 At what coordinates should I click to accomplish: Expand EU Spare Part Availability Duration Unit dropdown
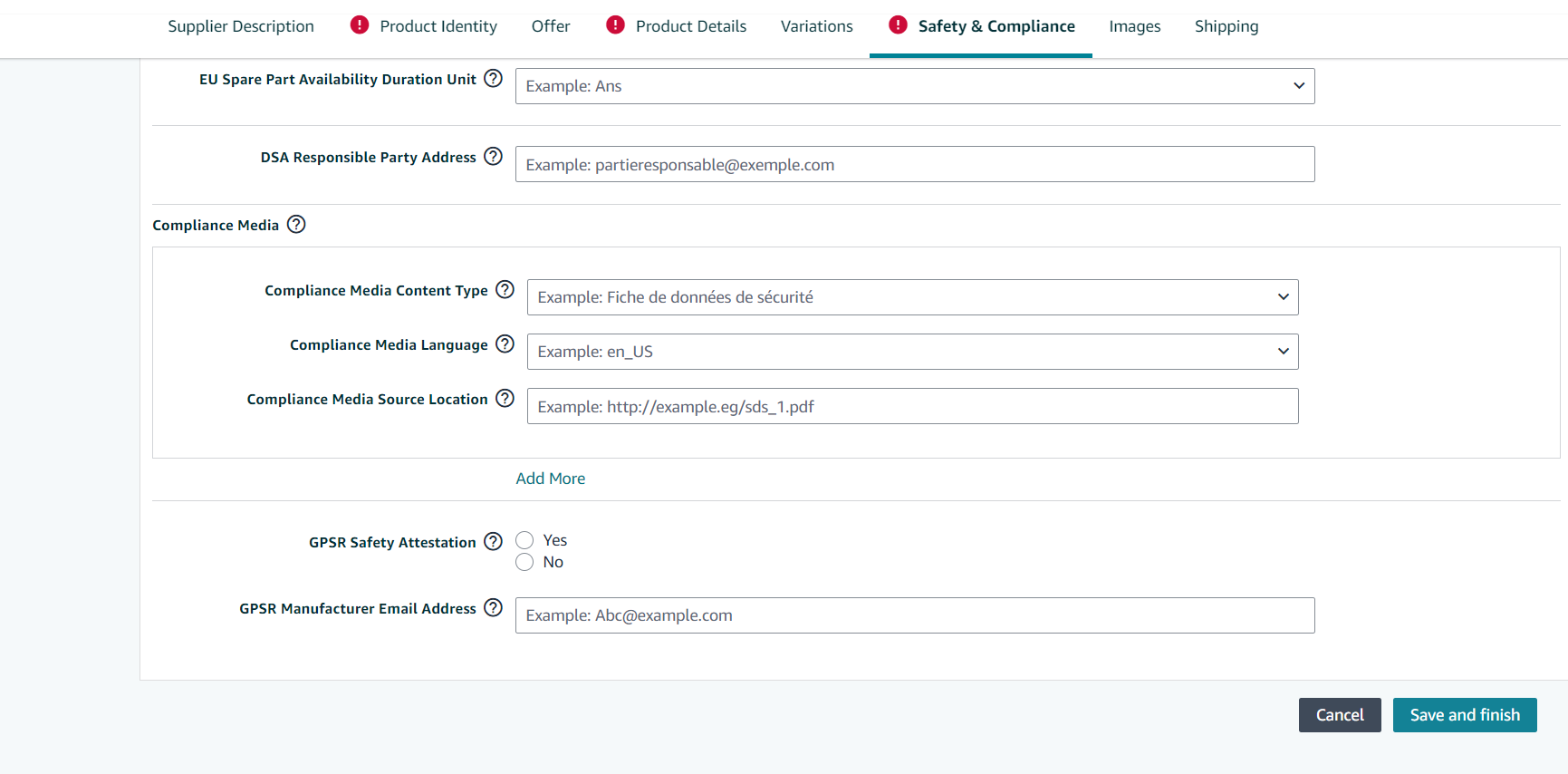pos(914,86)
